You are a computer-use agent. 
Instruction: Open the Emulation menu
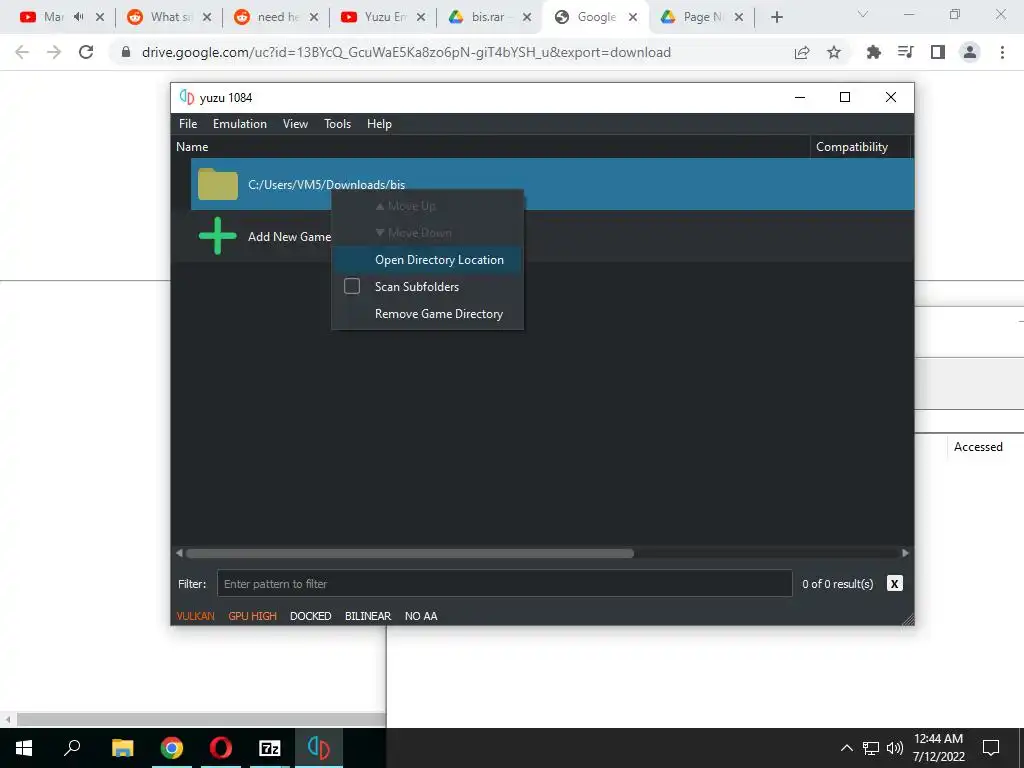(x=240, y=123)
